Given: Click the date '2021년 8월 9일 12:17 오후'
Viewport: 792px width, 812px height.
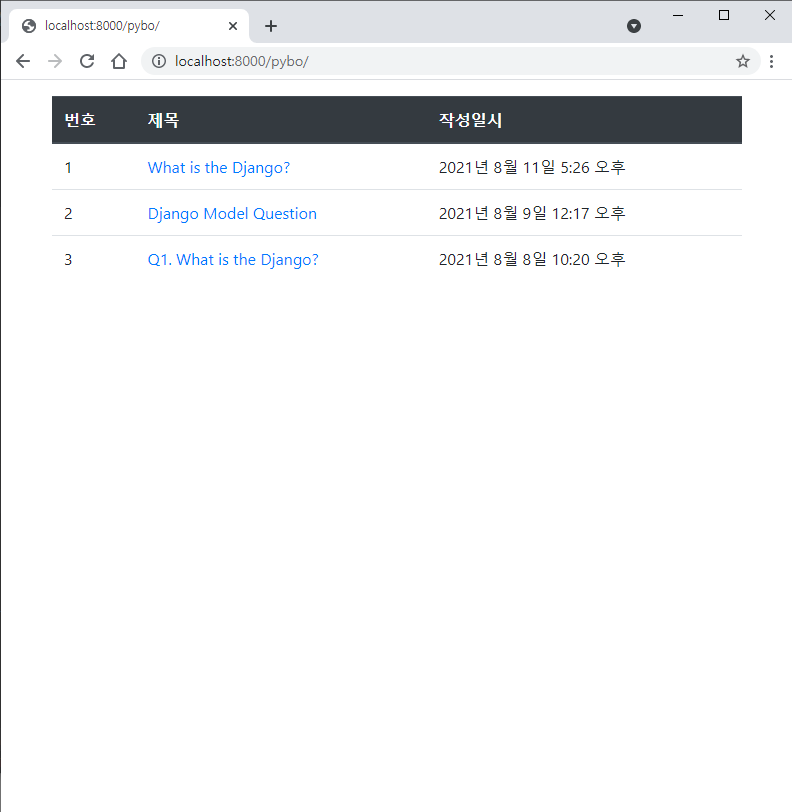Looking at the screenshot, I should coord(532,213).
